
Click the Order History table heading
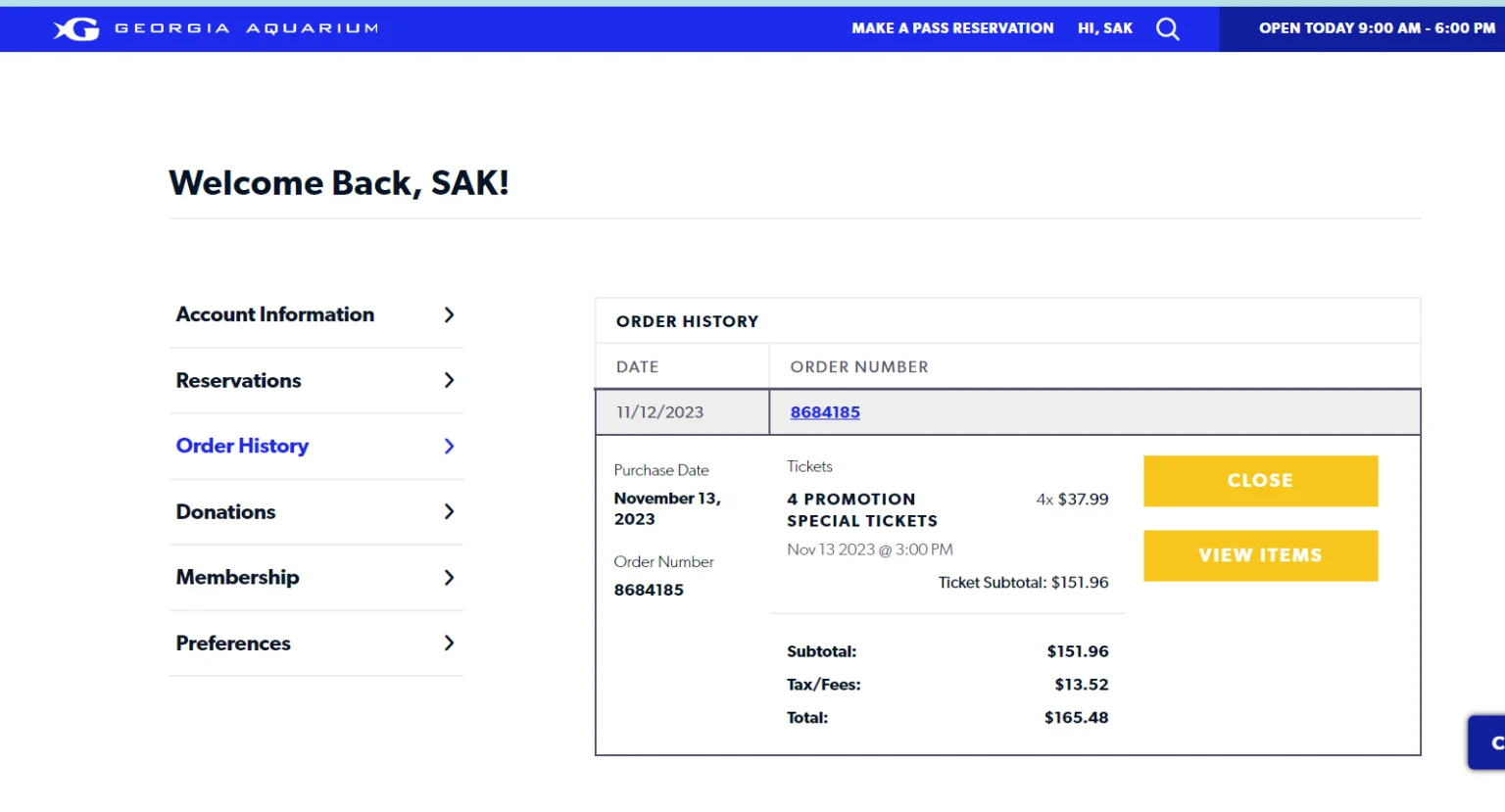tap(687, 321)
